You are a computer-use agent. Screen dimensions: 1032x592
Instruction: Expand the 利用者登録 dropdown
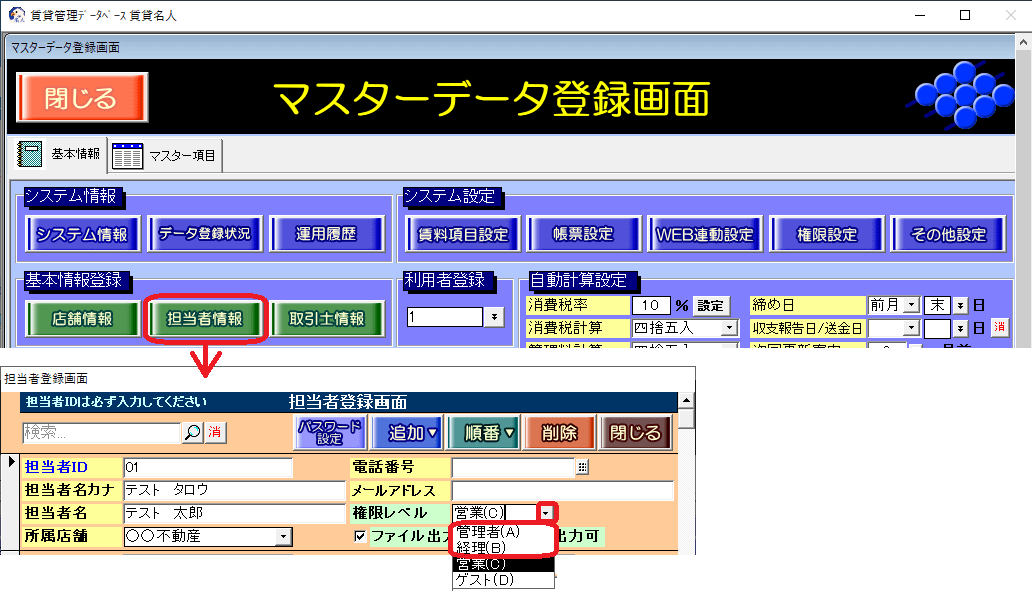[494, 317]
